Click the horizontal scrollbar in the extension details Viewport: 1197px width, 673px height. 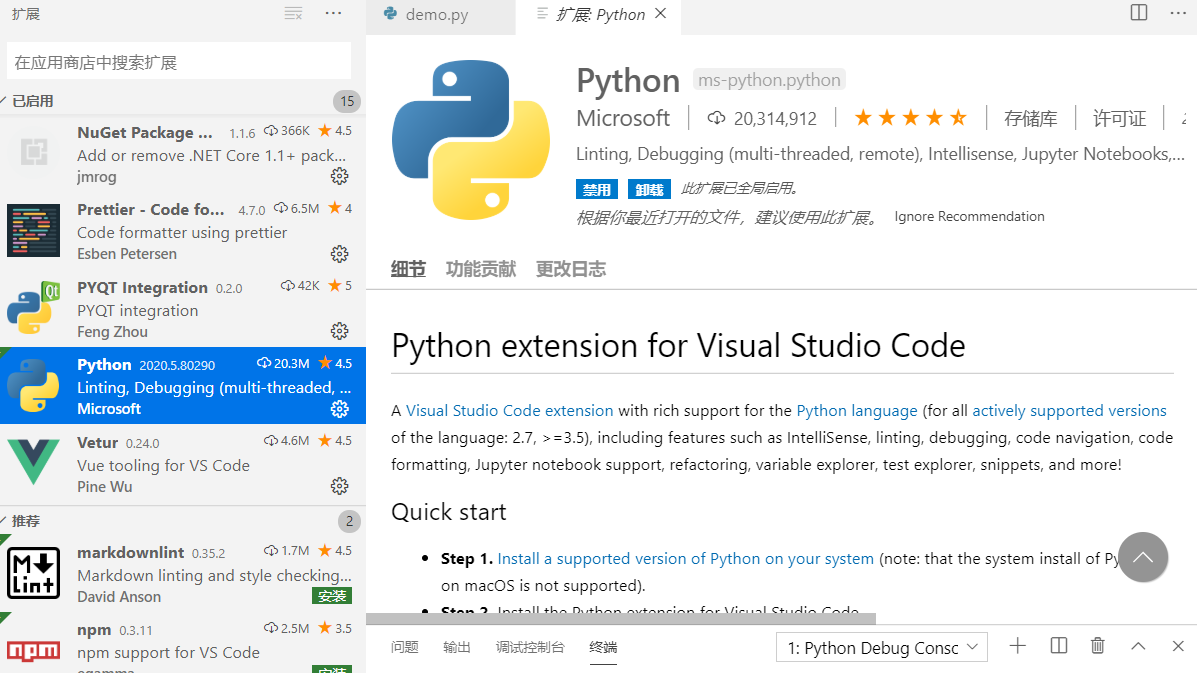point(621,618)
